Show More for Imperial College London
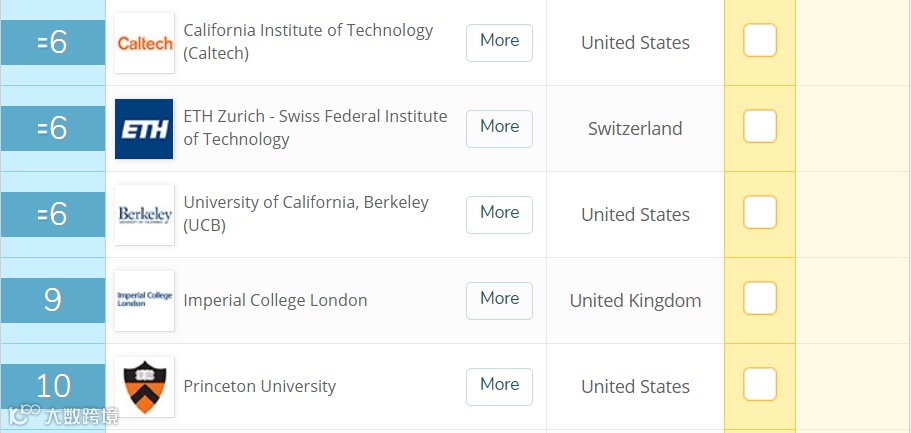The image size is (911, 433). (x=499, y=299)
